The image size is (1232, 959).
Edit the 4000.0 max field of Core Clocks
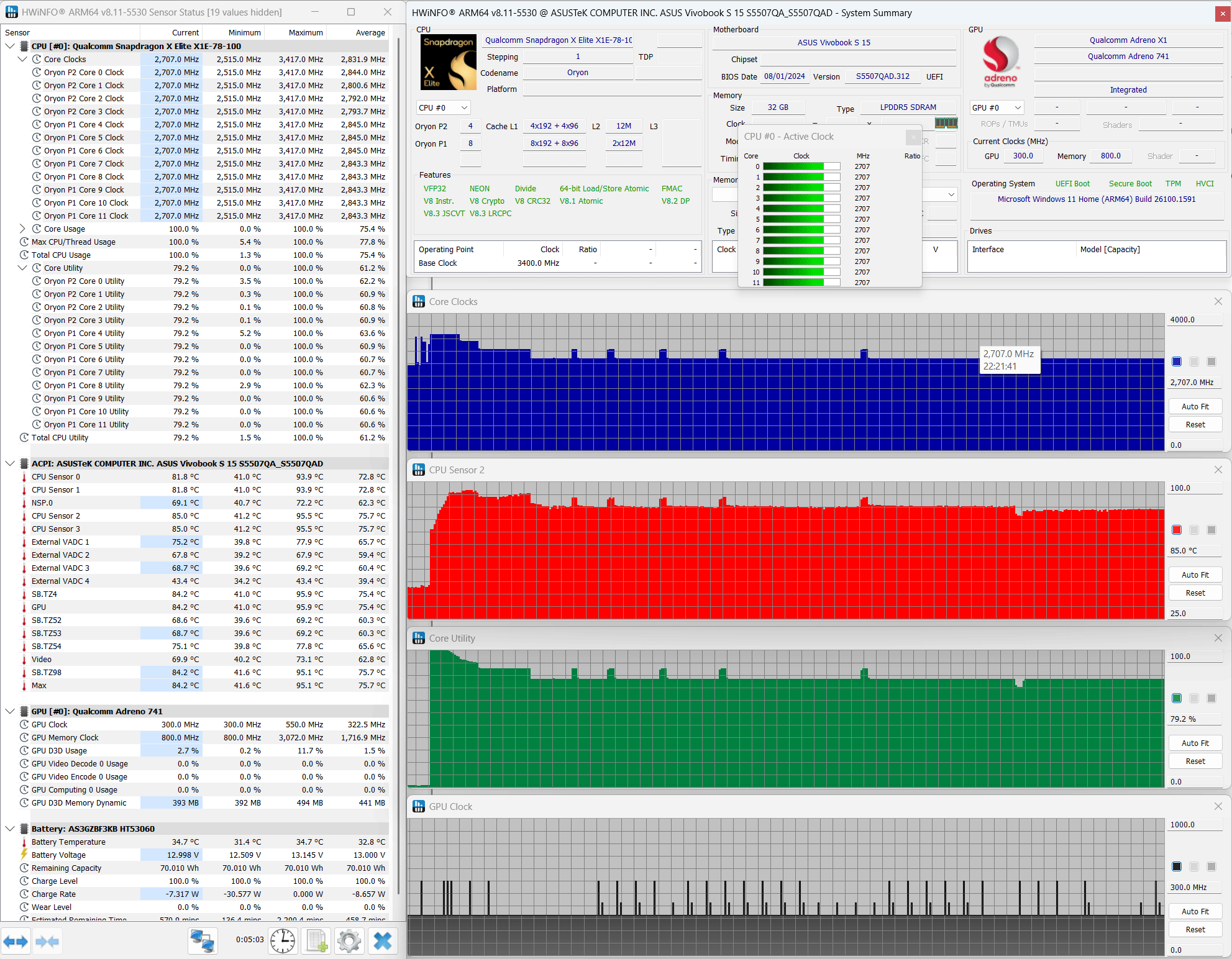click(x=1195, y=319)
